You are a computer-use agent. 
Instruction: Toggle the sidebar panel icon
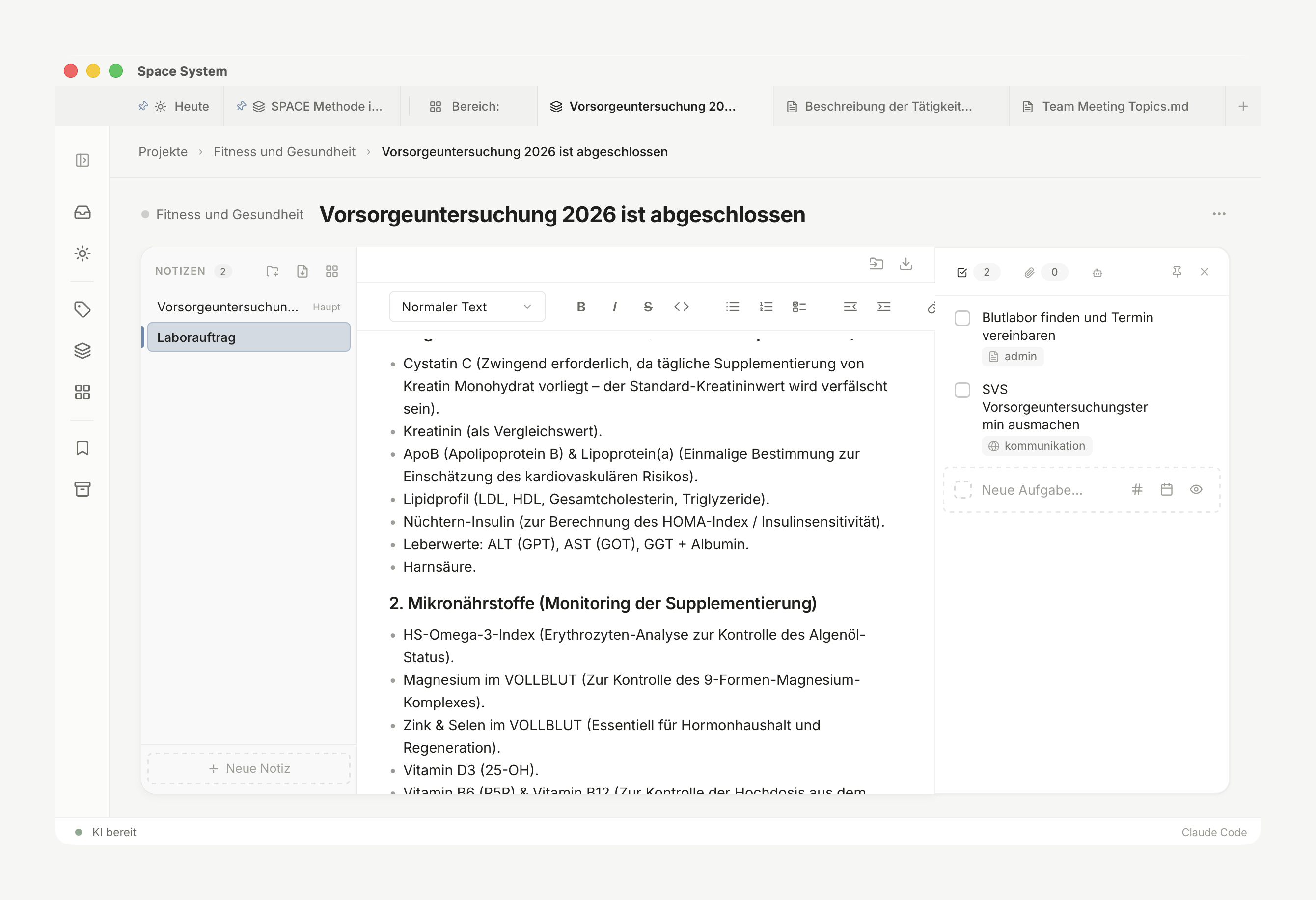coord(82,160)
